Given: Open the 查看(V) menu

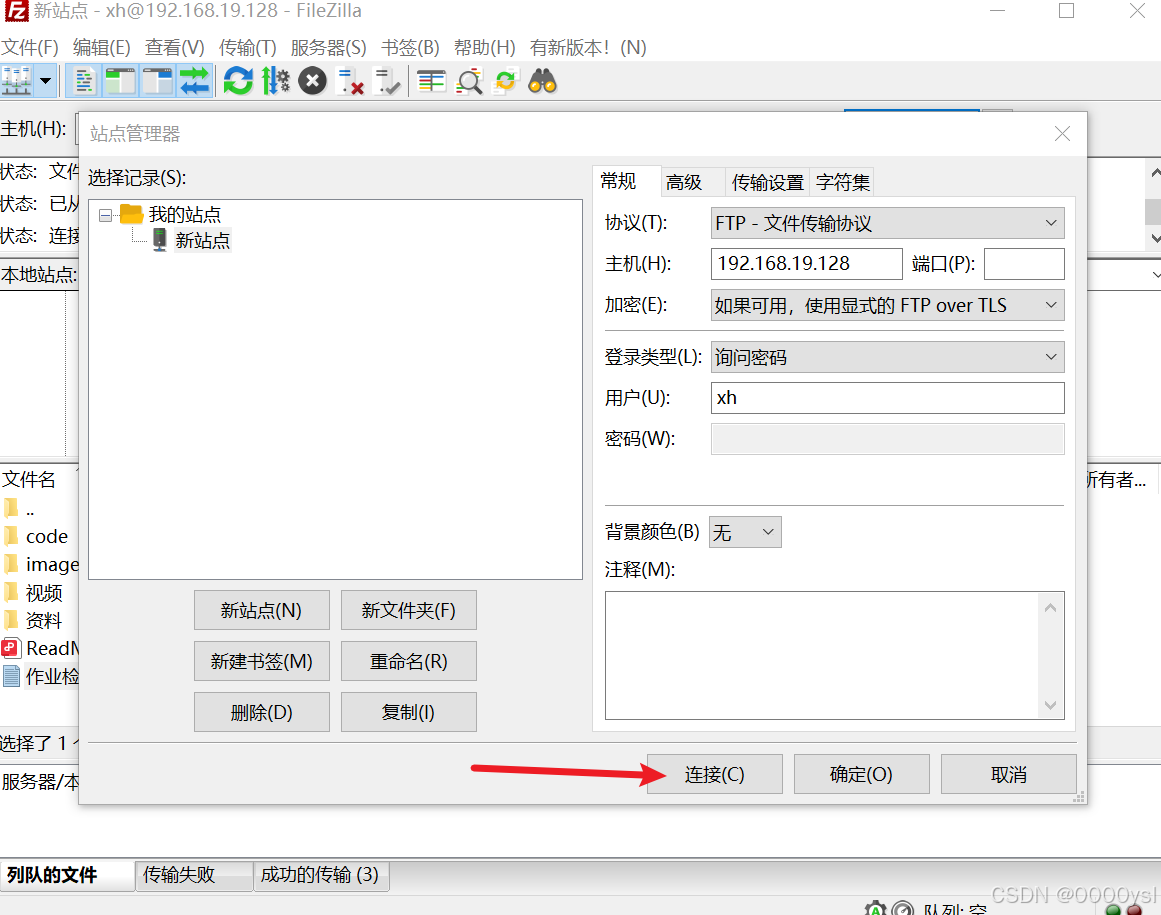Looking at the screenshot, I should coord(175,47).
